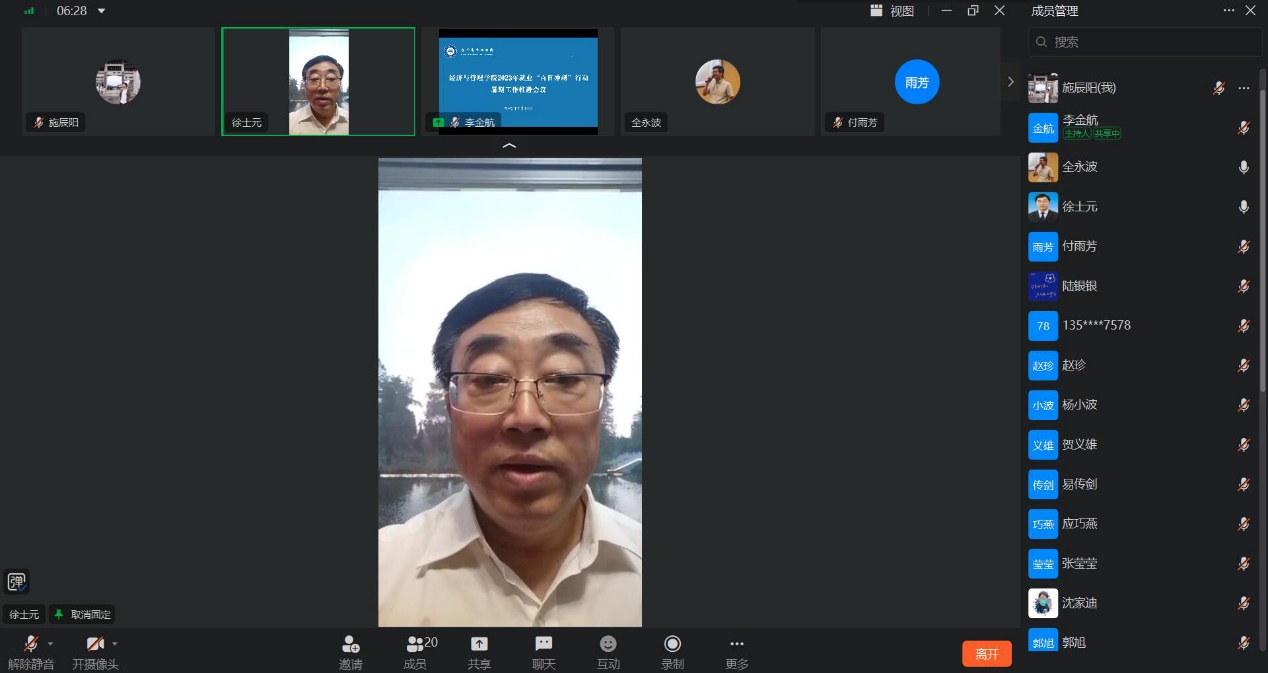Image resolution: width=1268 pixels, height=673 pixels.
Task: Open the member panel more-options menu
Action: (x=1229, y=10)
